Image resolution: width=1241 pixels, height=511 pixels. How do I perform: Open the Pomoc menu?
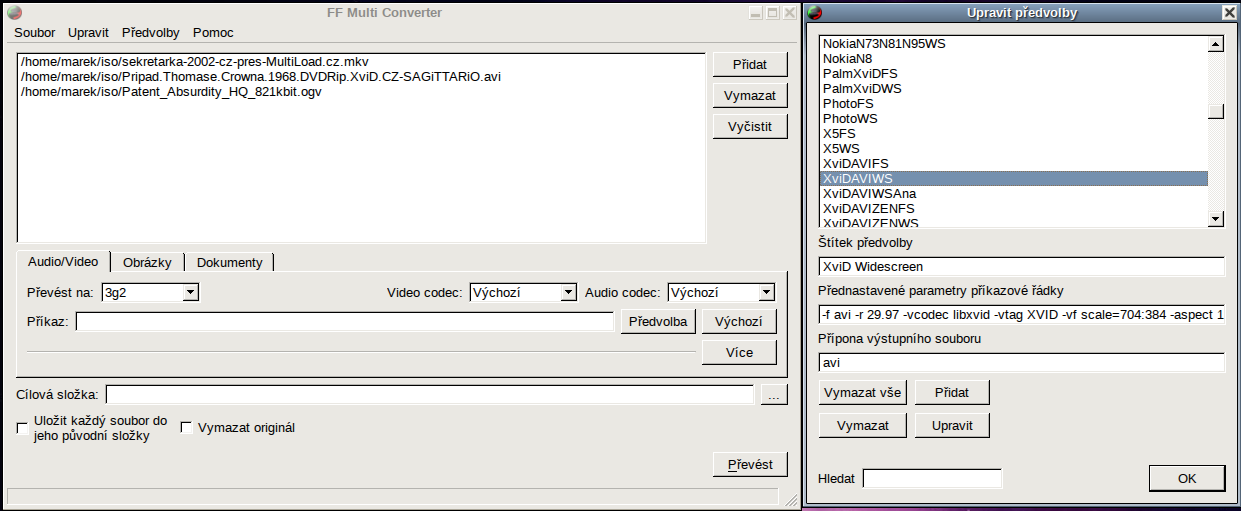click(213, 33)
